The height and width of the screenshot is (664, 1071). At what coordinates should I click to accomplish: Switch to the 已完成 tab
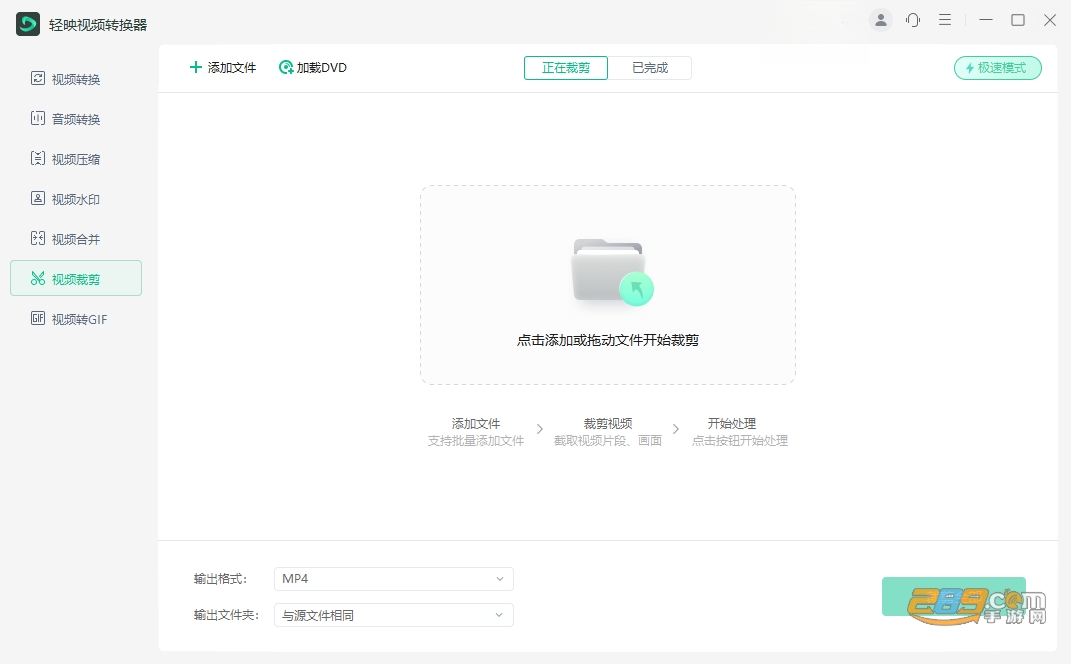650,68
